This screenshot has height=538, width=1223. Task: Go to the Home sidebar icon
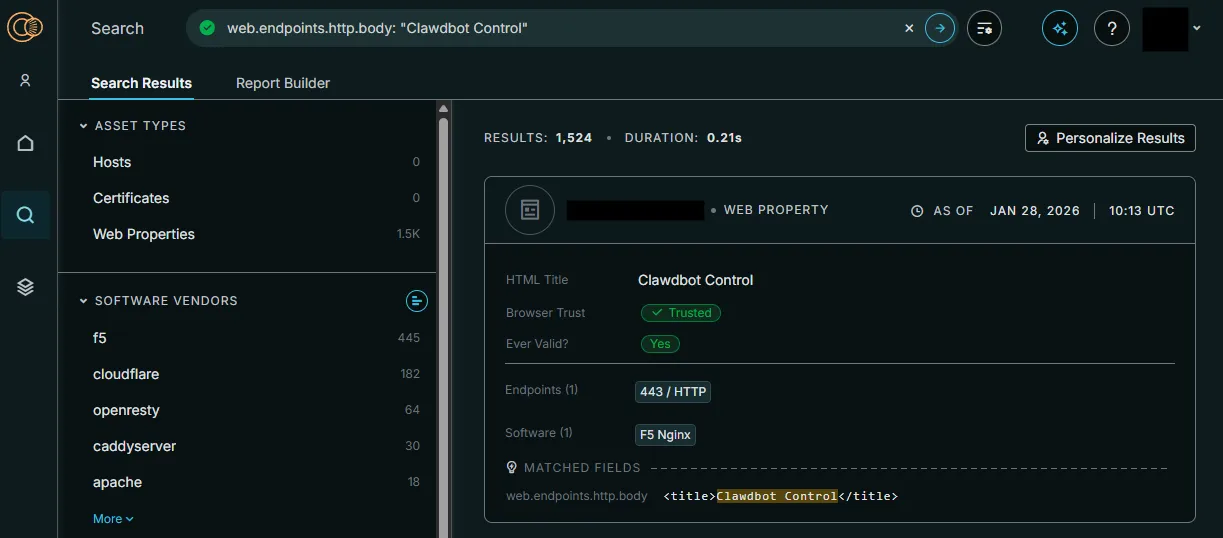[26, 144]
